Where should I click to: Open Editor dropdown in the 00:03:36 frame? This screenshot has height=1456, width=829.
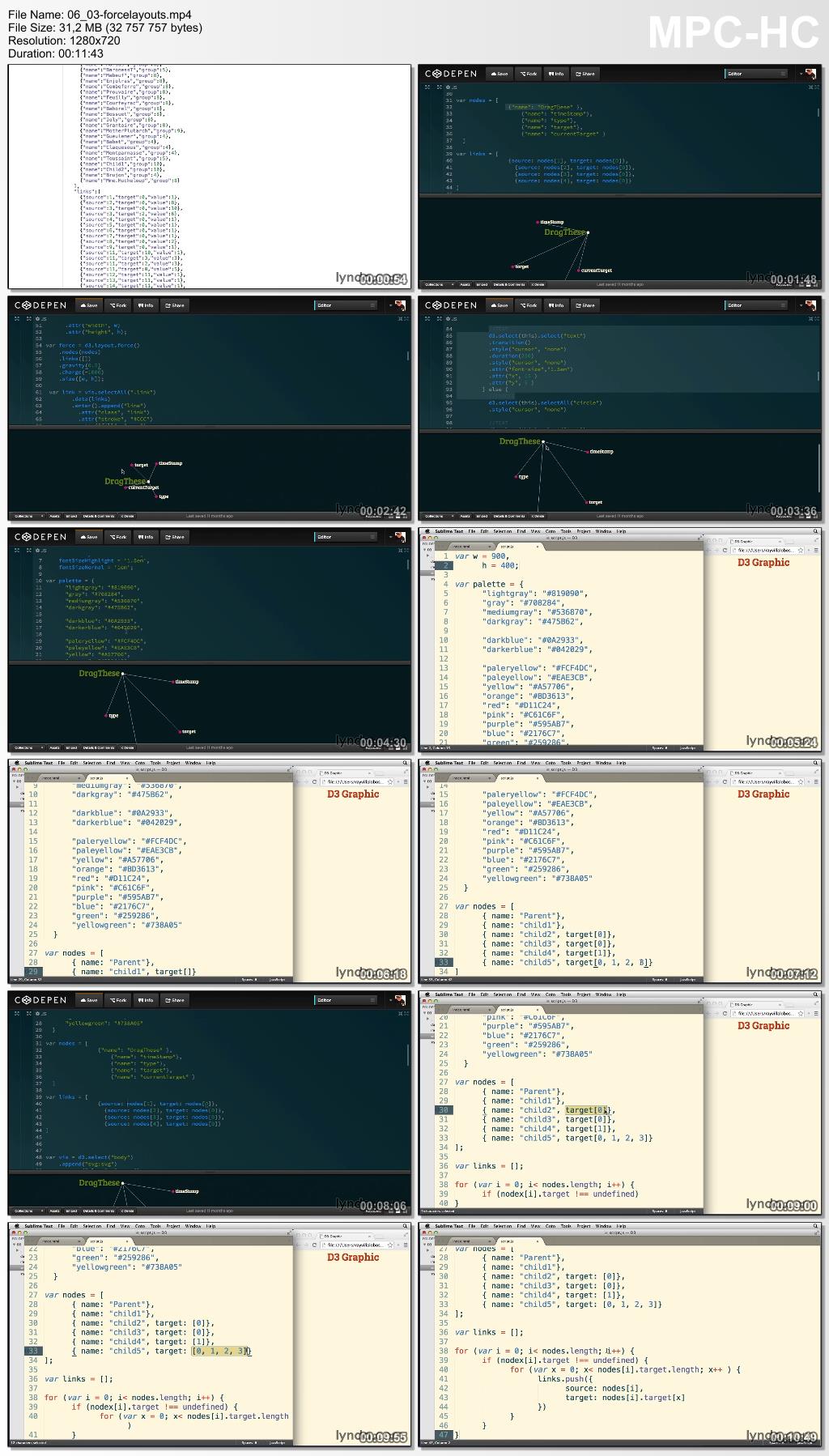click(x=756, y=305)
